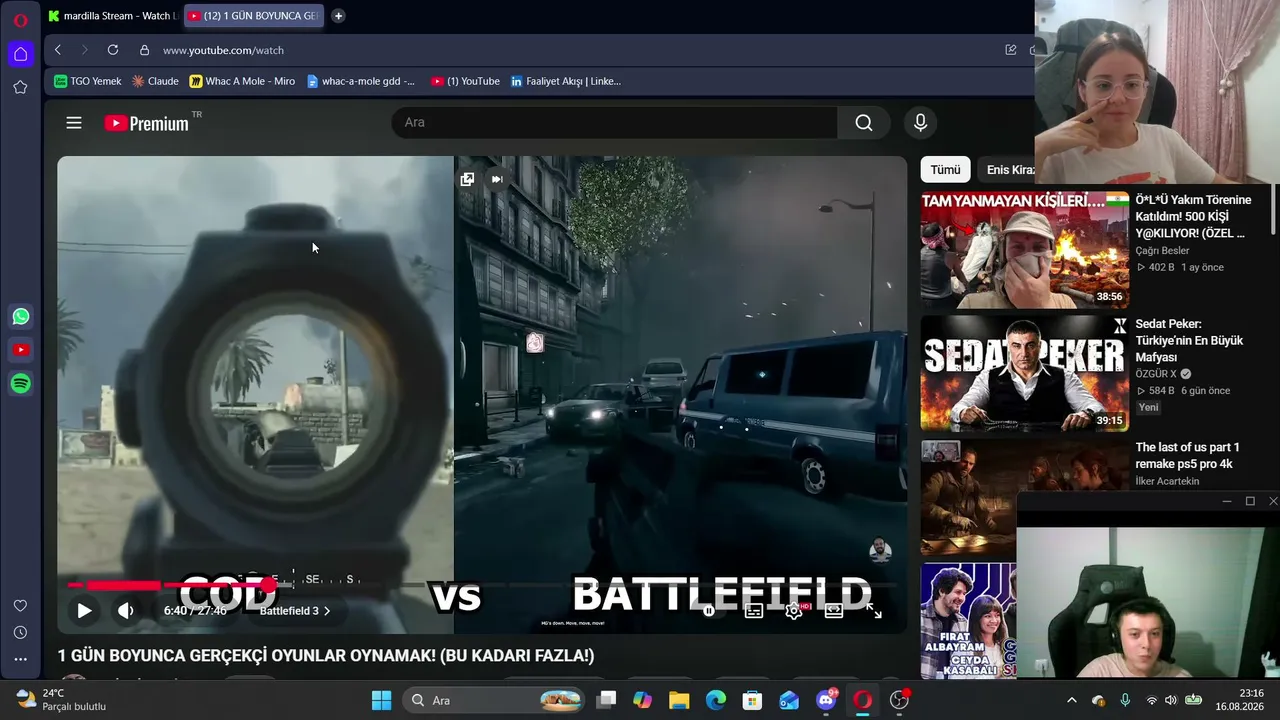Open the video multi-view icon overlay
Viewport: 1280px width, 720px height.
click(x=467, y=179)
